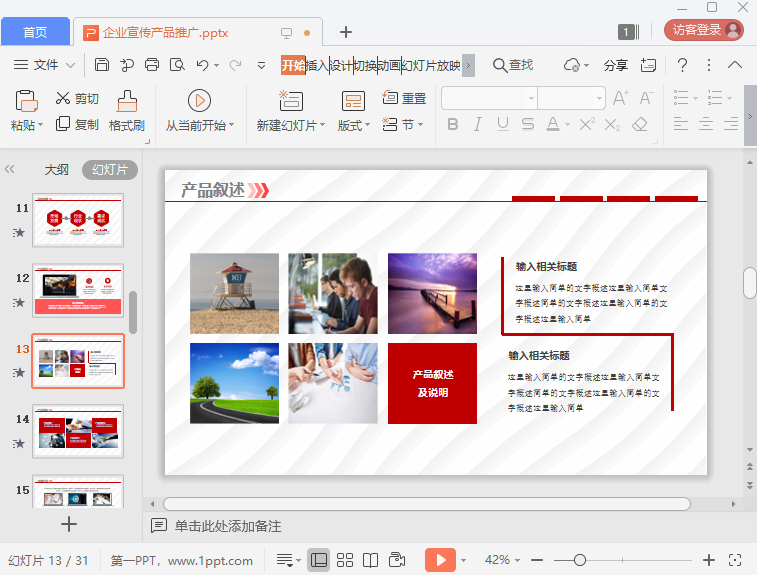Open the 幻灯片放映 ribbon tab
The image size is (757, 575).
click(431, 65)
